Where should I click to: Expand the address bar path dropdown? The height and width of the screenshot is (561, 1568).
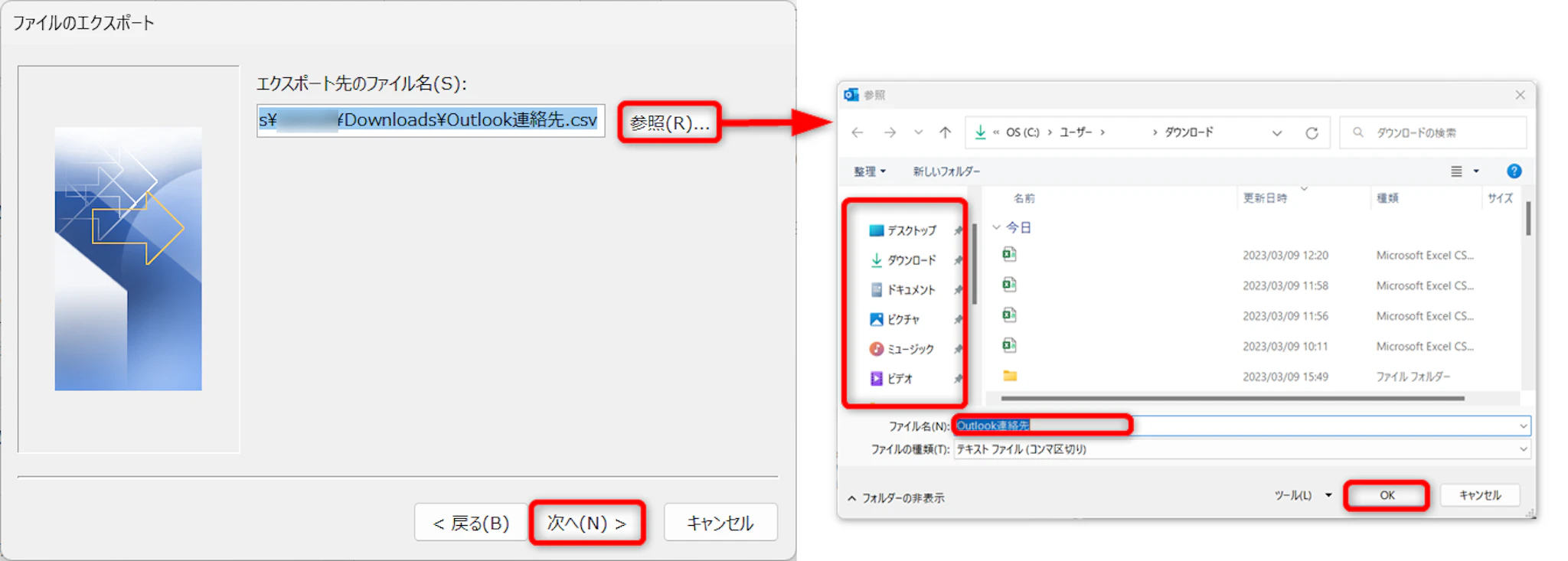pyautogui.click(x=1277, y=133)
